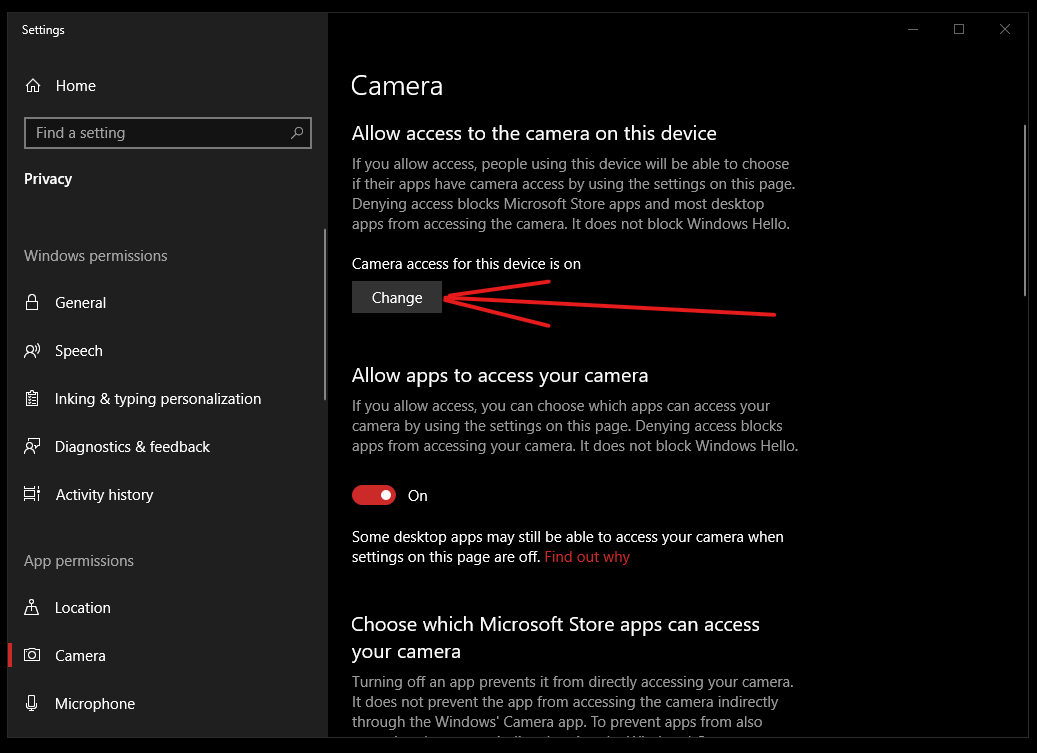Screen dimensions: 1037x753
Task: Select Camera in App permissions list
Action: point(80,656)
